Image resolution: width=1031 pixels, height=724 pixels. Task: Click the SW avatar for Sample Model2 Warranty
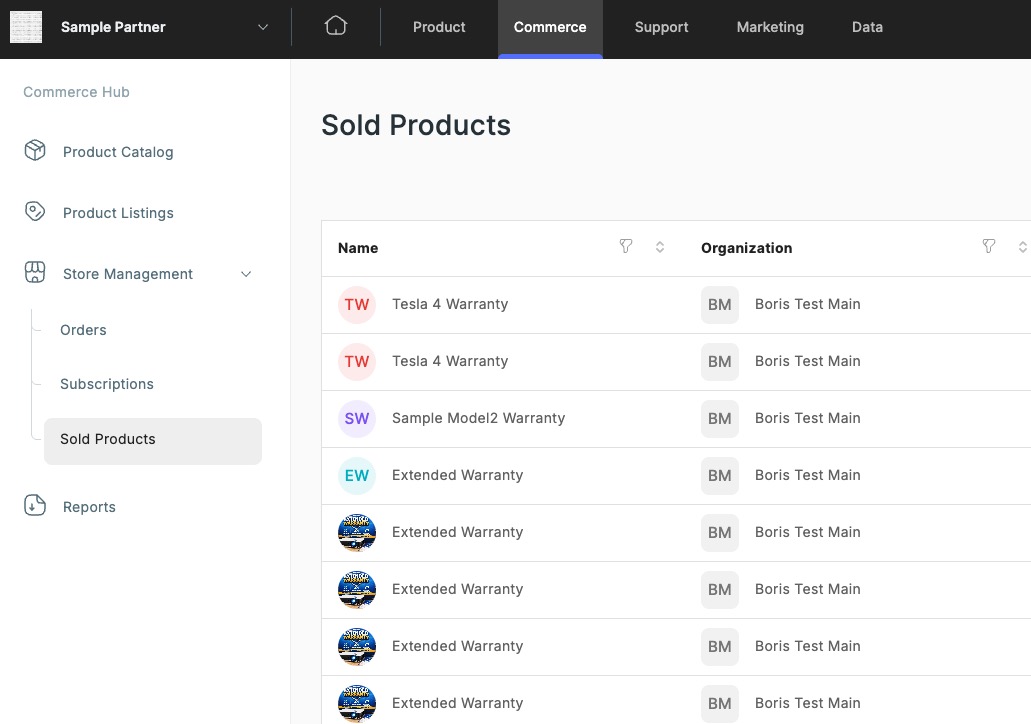357,419
